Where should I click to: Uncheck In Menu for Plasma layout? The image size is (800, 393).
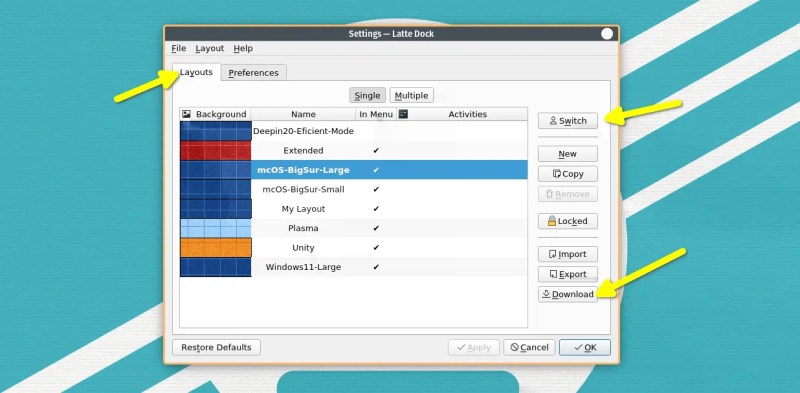[x=376, y=228]
